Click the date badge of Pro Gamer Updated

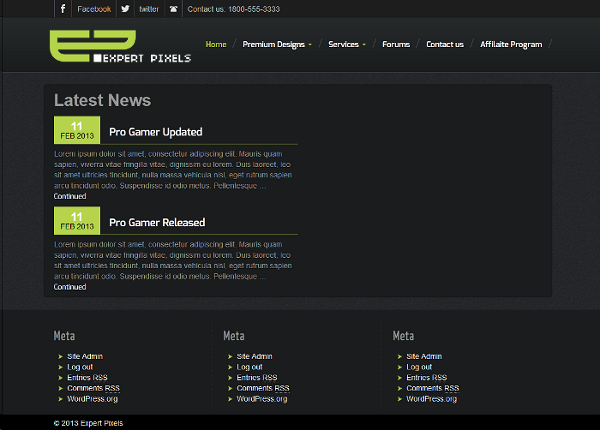click(77, 130)
